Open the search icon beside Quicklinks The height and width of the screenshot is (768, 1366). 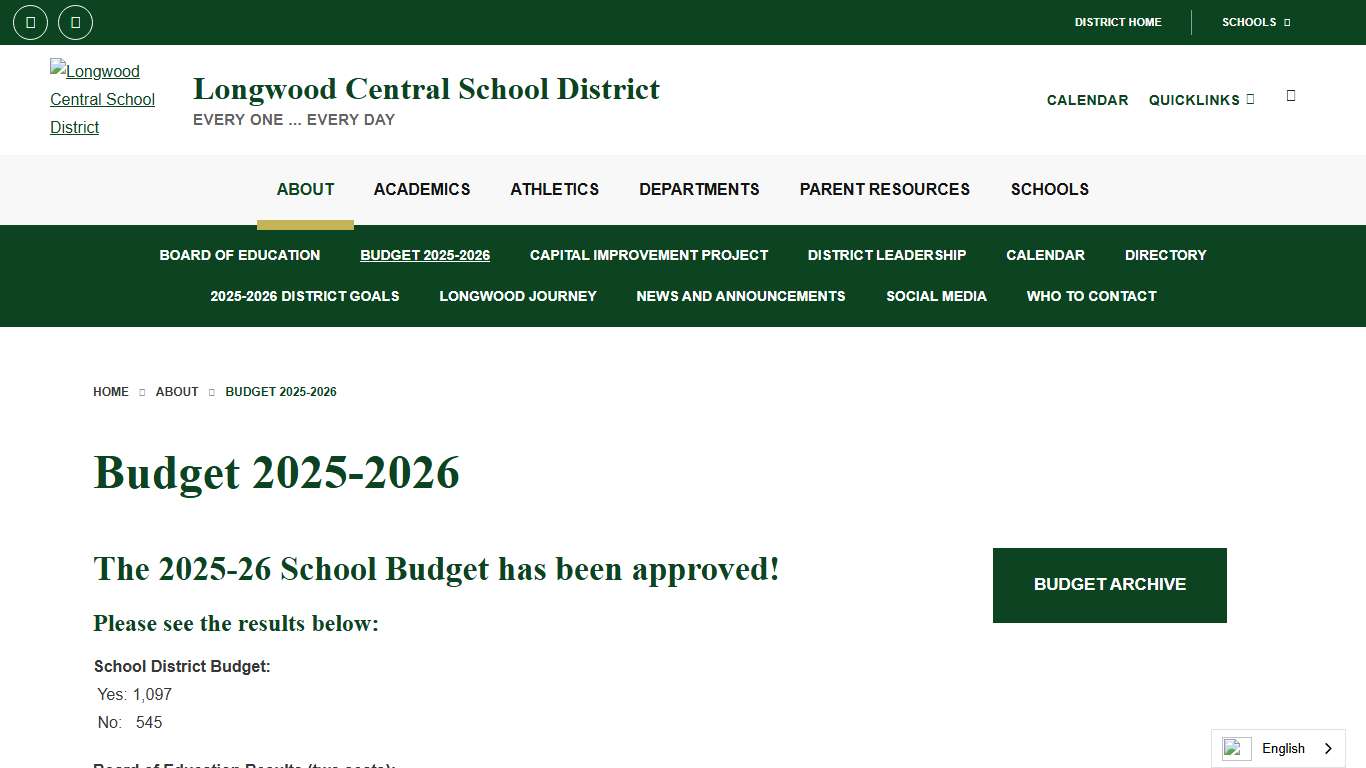(1290, 97)
